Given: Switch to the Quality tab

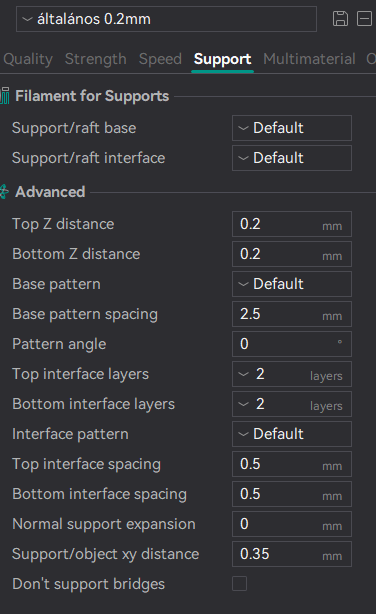Looking at the screenshot, I should point(28,59).
